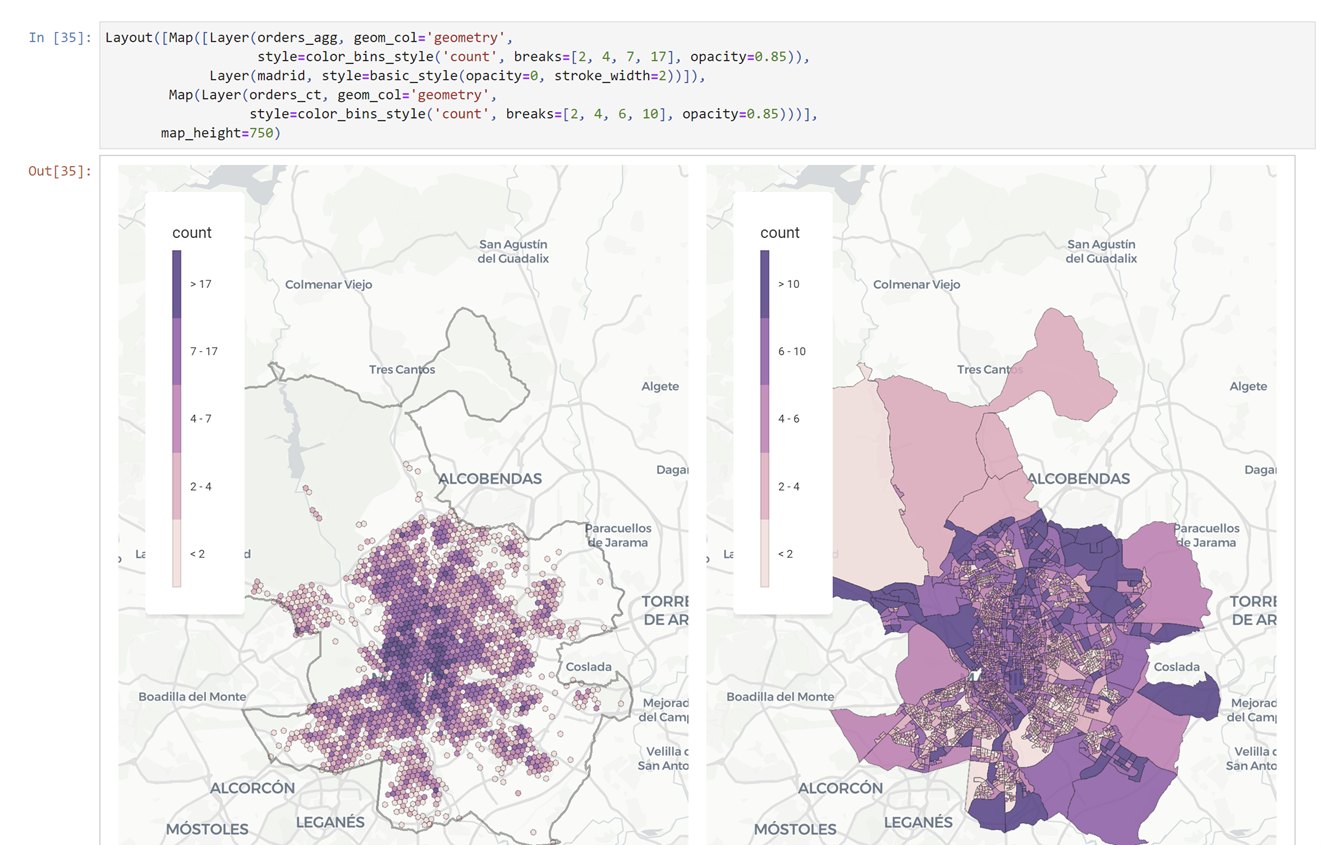1322x845 pixels.
Task: Click 'Paracuellos de Jarama' on the right map
Action: (1206, 535)
